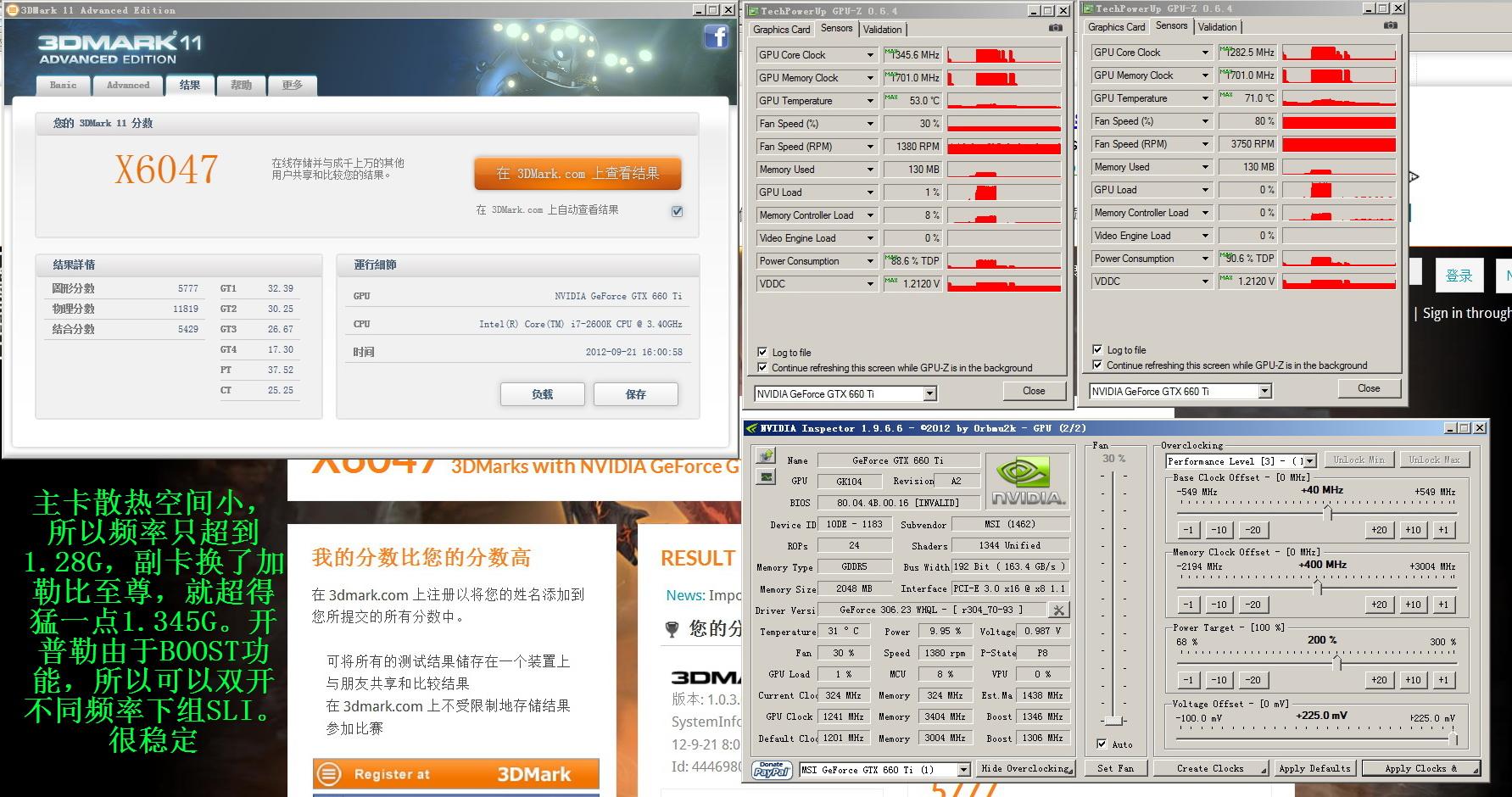Click Create Clocks Shortcut button
Viewport: 1512px width, 797px height.
1211,768
